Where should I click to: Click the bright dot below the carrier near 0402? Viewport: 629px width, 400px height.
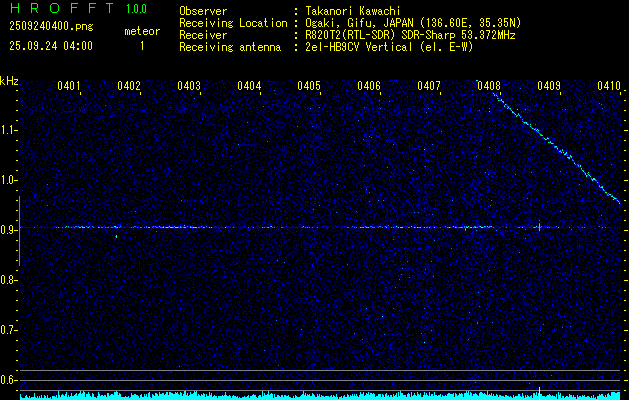click(116, 236)
